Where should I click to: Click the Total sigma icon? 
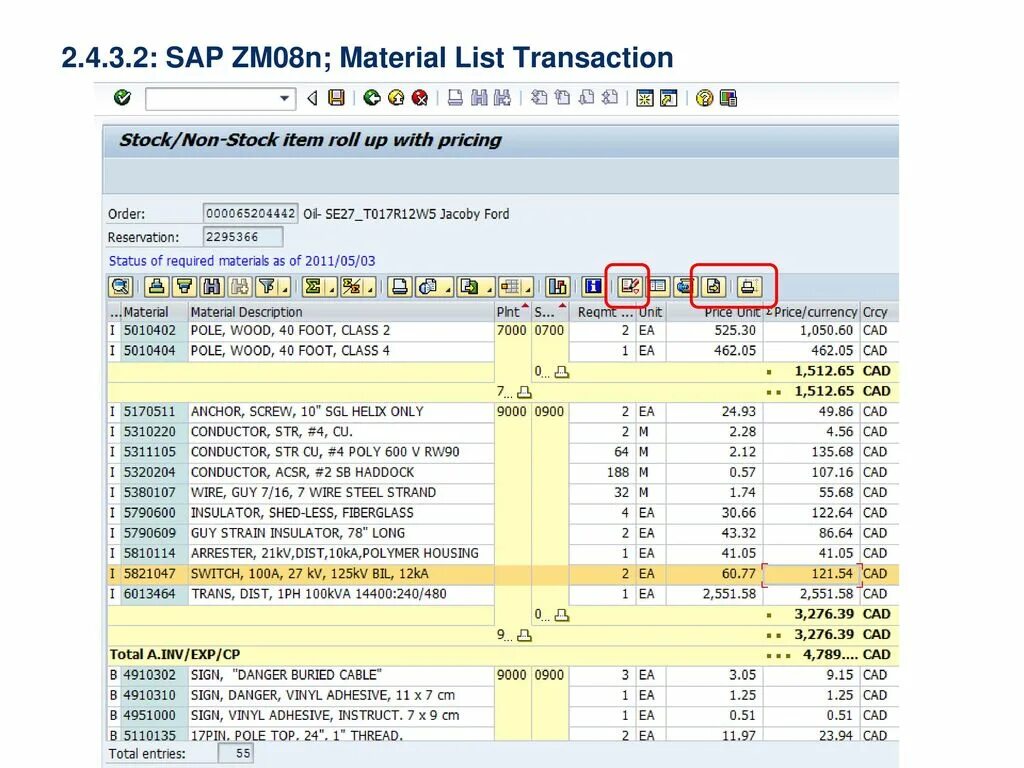tap(313, 287)
